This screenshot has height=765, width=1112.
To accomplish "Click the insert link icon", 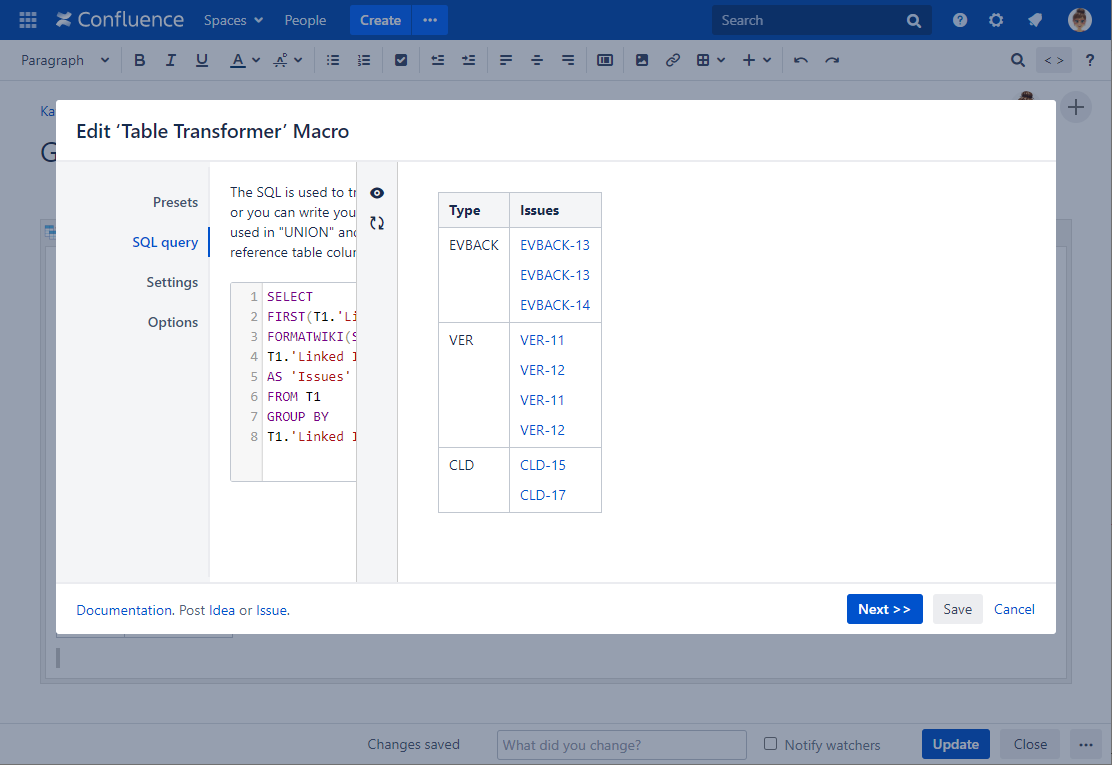I will point(673,60).
